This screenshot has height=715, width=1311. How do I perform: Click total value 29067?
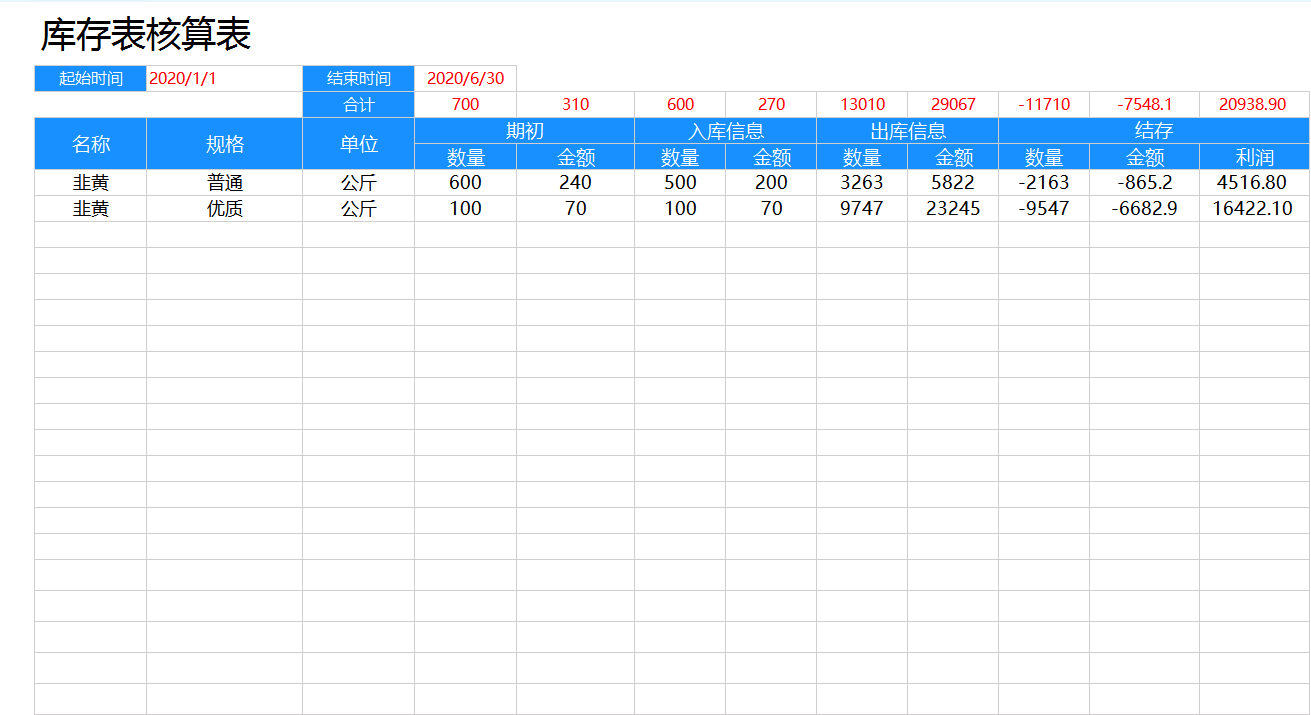953,104
